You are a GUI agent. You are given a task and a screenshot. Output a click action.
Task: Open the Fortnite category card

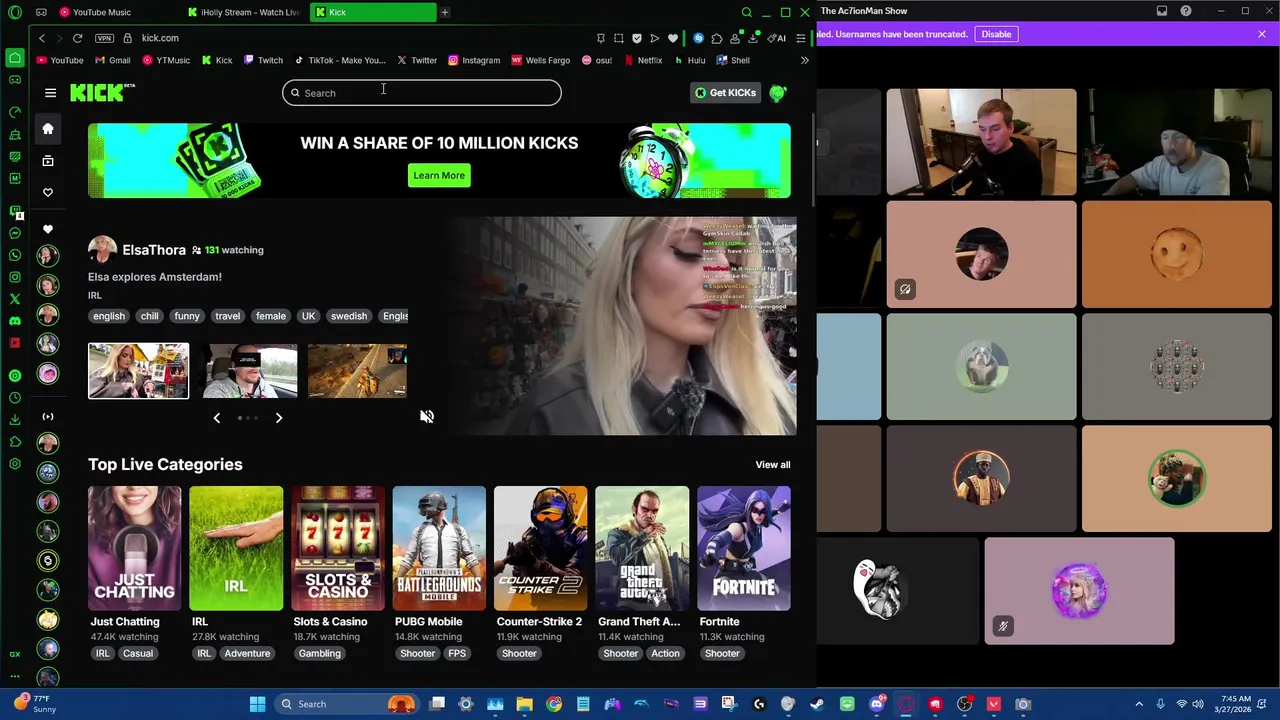(744, 548)
